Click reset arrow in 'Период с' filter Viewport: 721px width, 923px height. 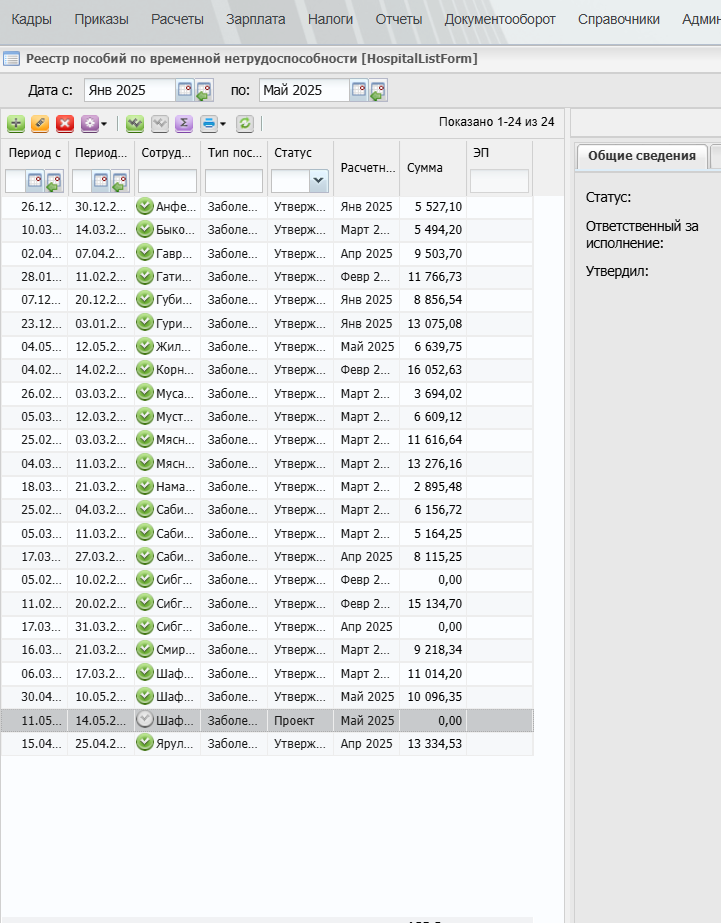click(54, 181)
